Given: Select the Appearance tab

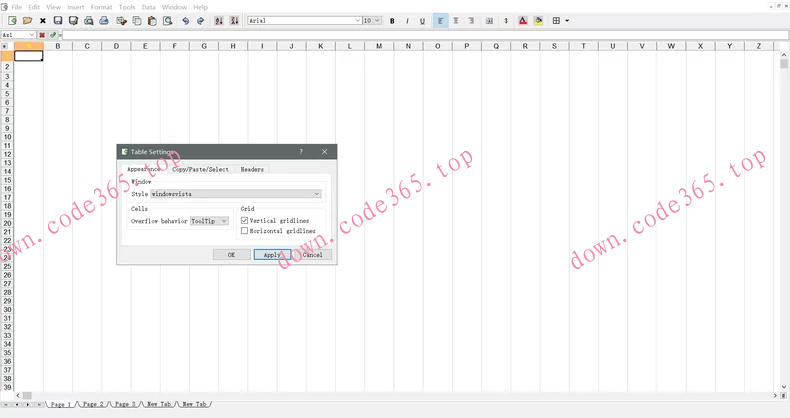Looking at the screenshot, I should [x=144, y=169].
